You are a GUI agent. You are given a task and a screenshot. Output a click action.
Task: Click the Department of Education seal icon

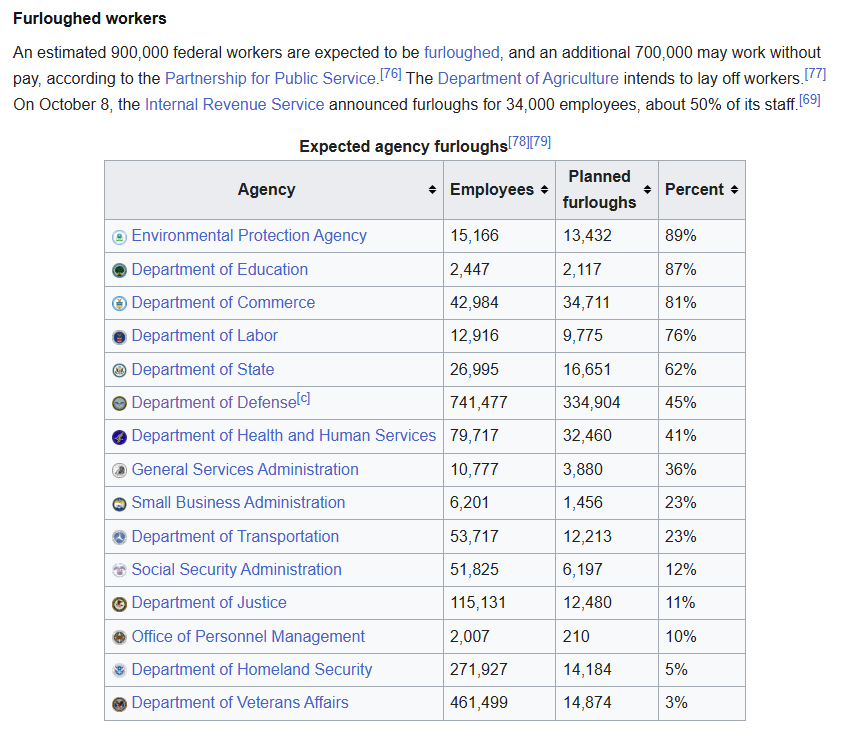(119, 270)
